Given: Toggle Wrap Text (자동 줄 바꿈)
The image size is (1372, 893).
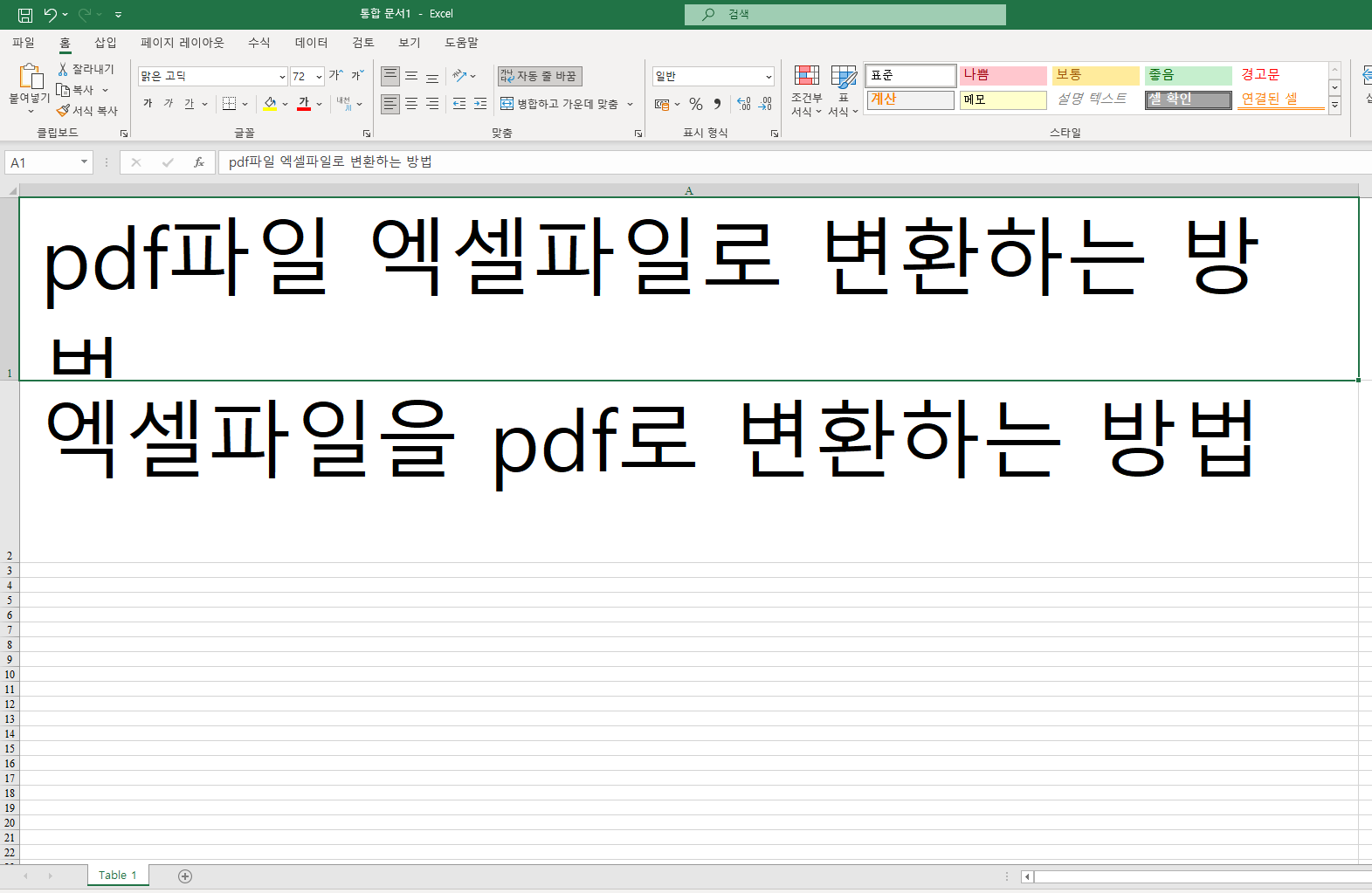Looking at the screenshot, I should [x=540, y=76].
